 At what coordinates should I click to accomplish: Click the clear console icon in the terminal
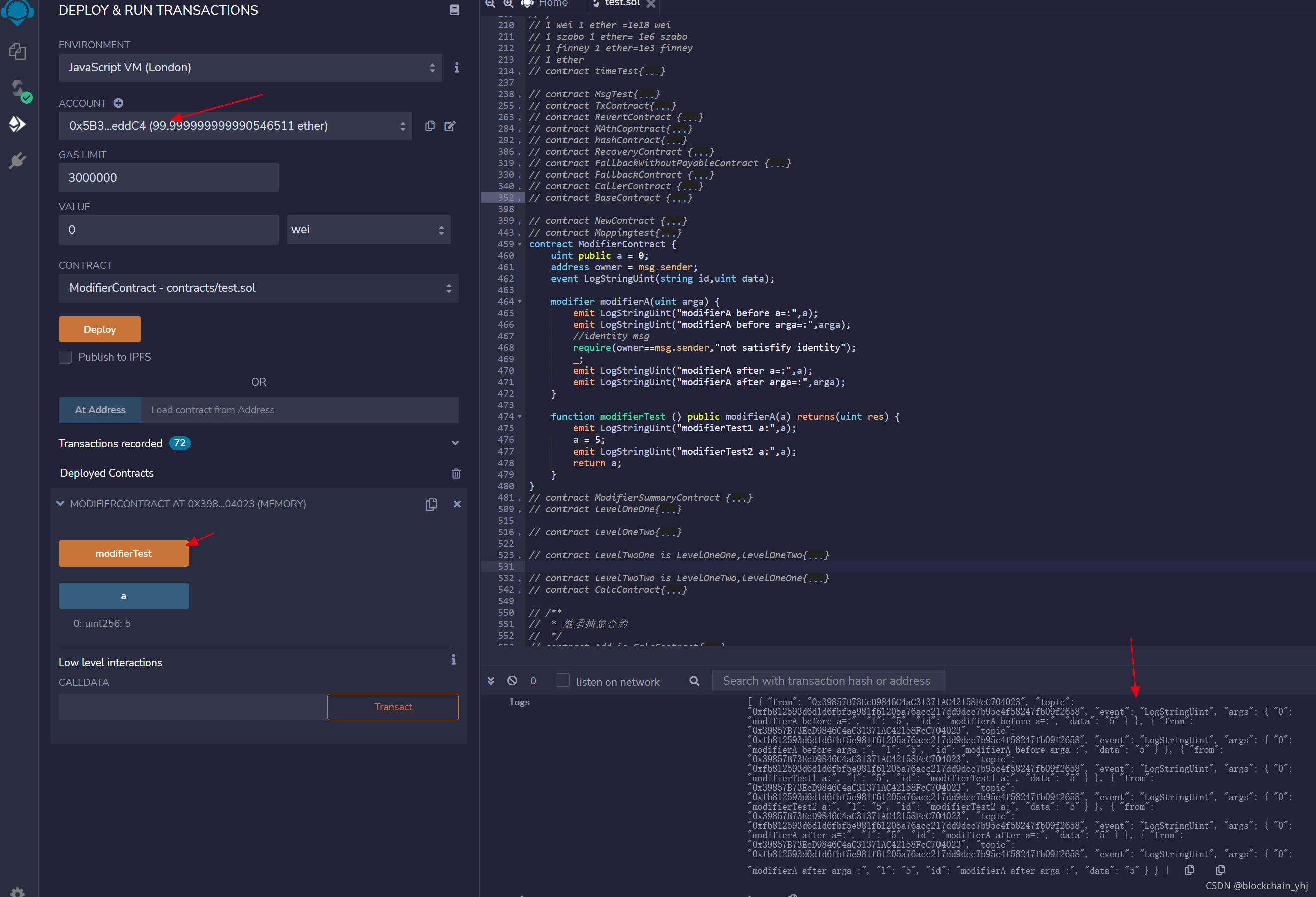[512, 680]
